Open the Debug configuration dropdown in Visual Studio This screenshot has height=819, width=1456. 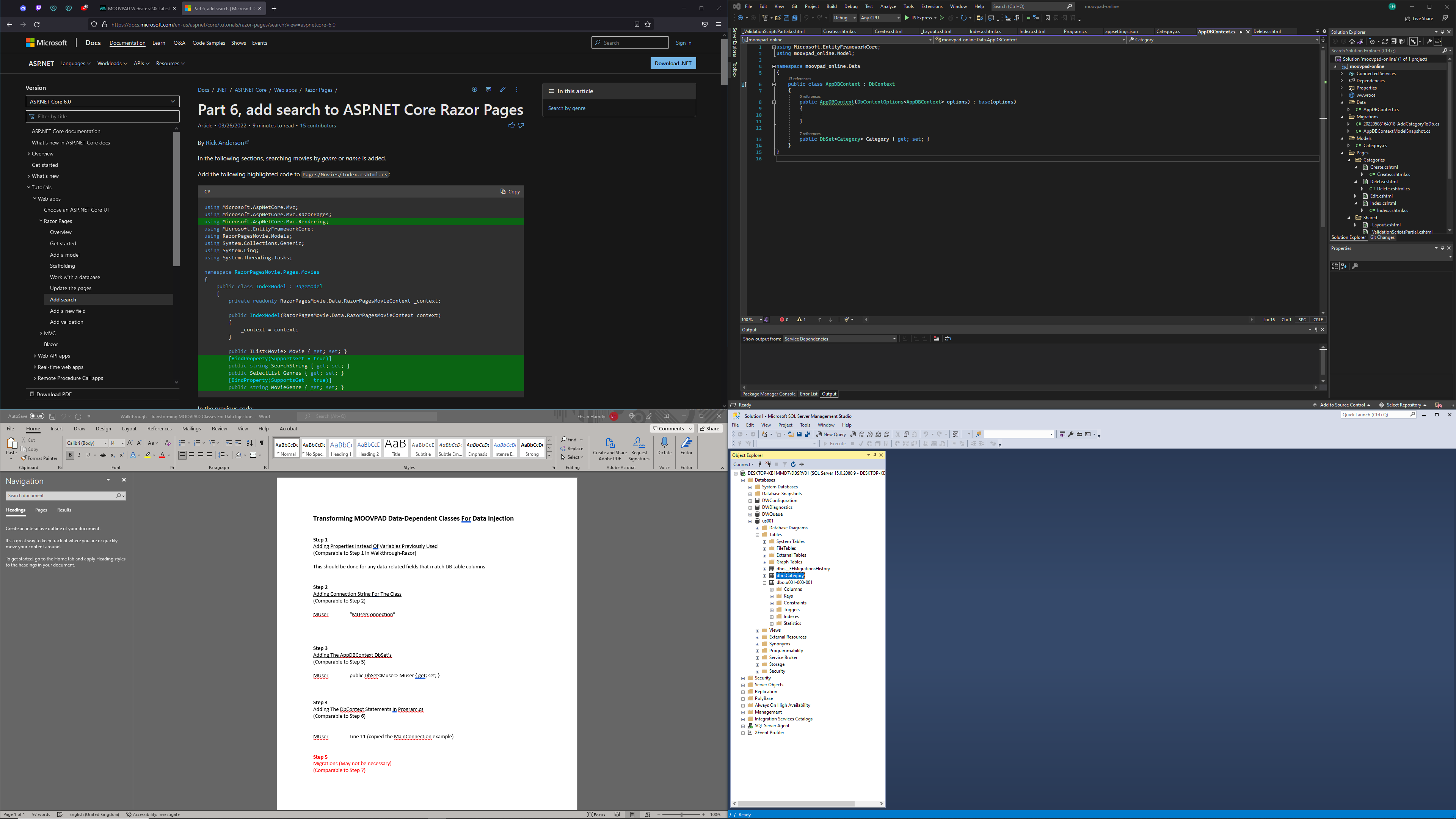844,18
